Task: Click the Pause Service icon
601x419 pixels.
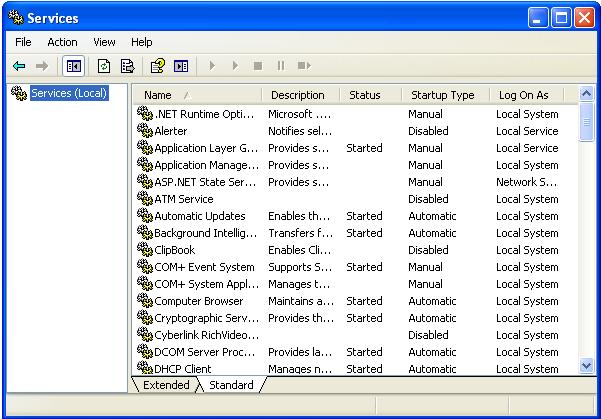Action: pyautogui.click(x=281, y=66)
